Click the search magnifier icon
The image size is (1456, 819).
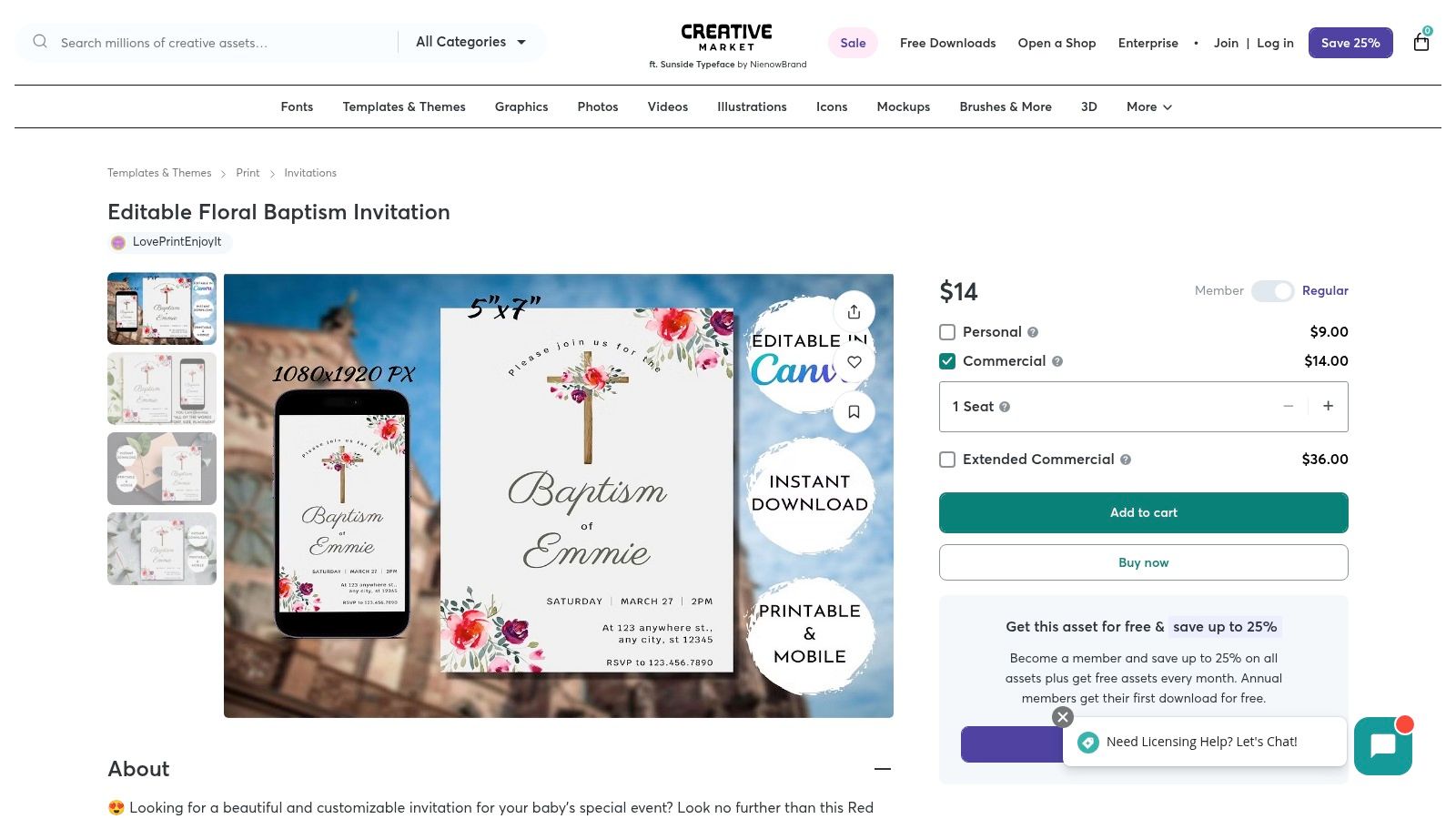[x=40, y=42]
